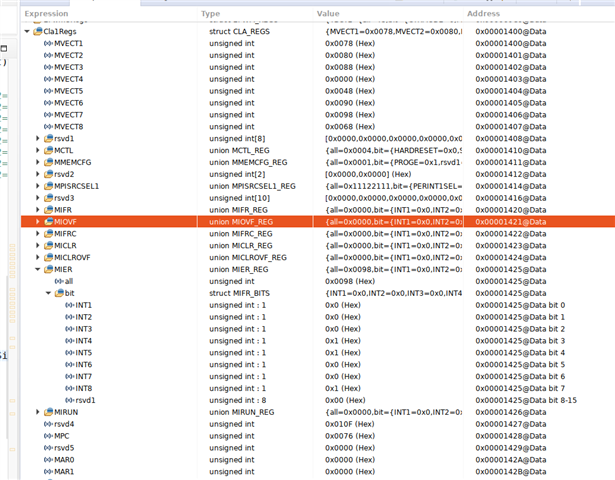Click the INT4 bitfield icon
The width and height of the screenshot is (615, 480).
click(70, 341)
